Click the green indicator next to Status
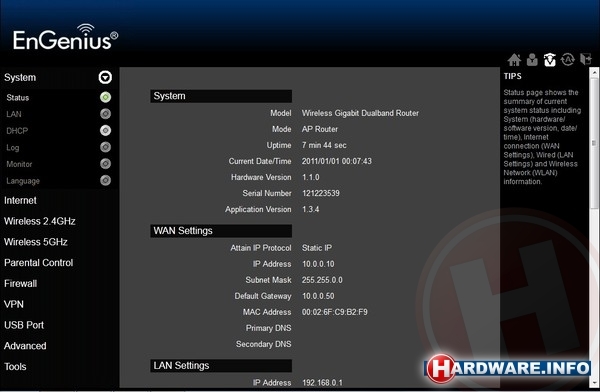600x392 pixels. pyautogui.click(x=105, y=97)
